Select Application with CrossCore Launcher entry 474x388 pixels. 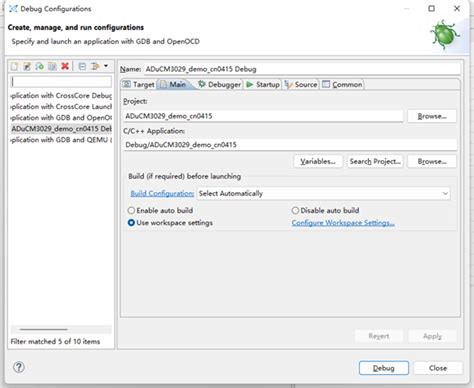point(61,106)
